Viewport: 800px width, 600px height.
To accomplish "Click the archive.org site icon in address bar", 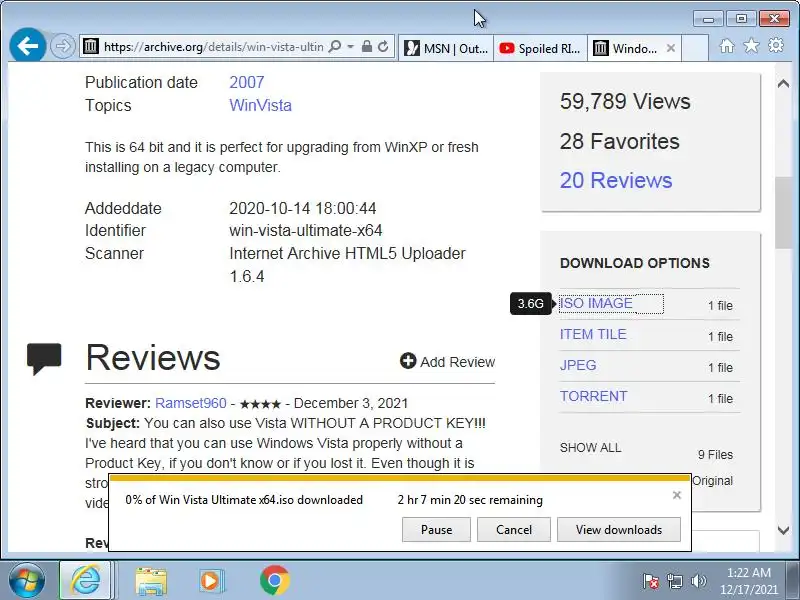I will tap(91, 46).
